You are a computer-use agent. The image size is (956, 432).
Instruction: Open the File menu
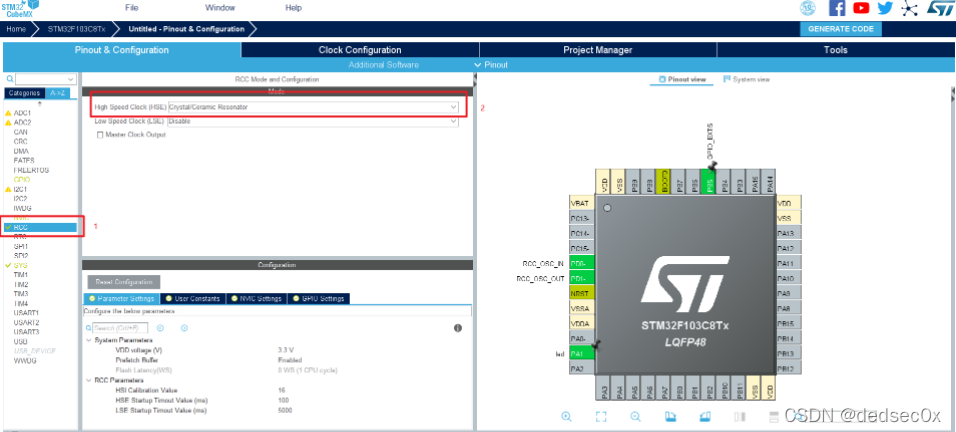point(132,8)
